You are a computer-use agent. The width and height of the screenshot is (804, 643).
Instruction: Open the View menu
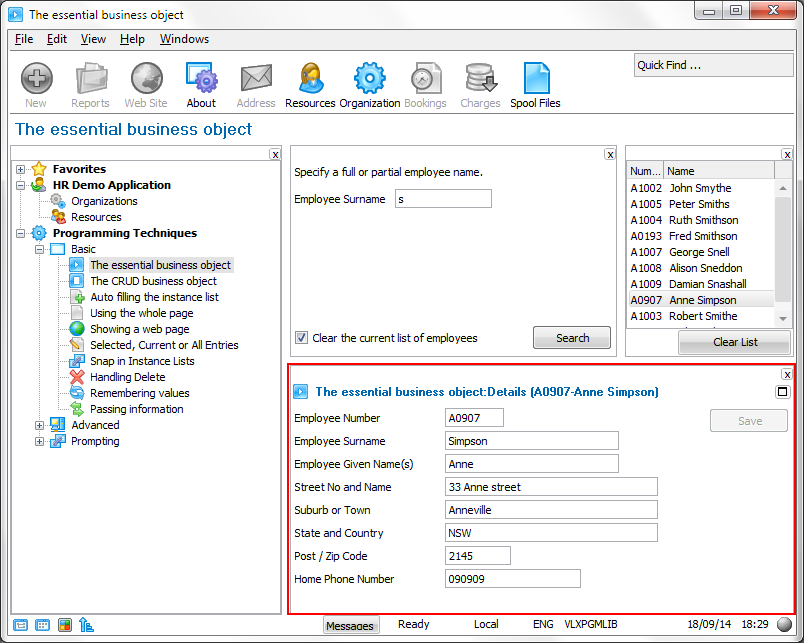93,39
